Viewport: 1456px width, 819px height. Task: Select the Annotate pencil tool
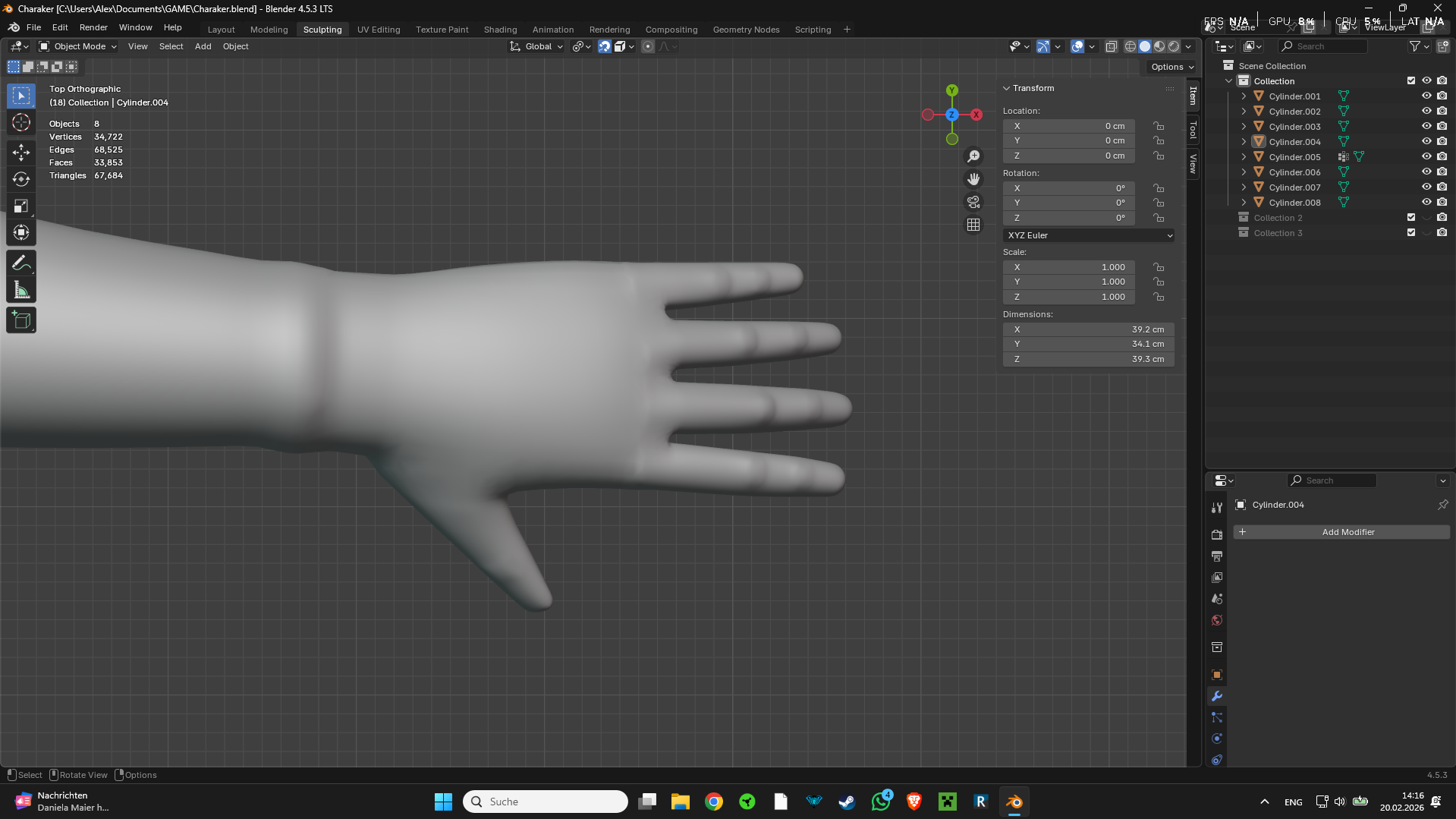[21, 263]
